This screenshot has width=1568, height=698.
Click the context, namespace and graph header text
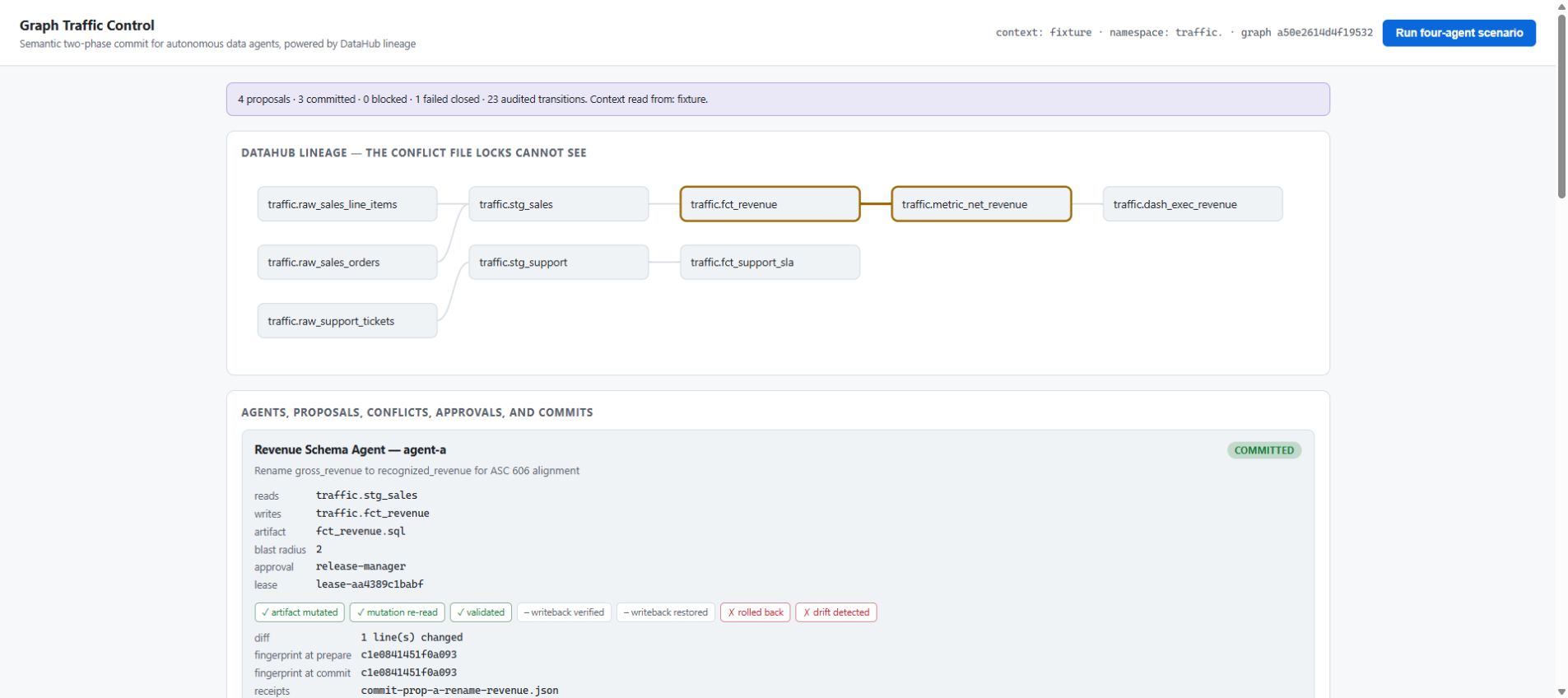(1184, 33)
